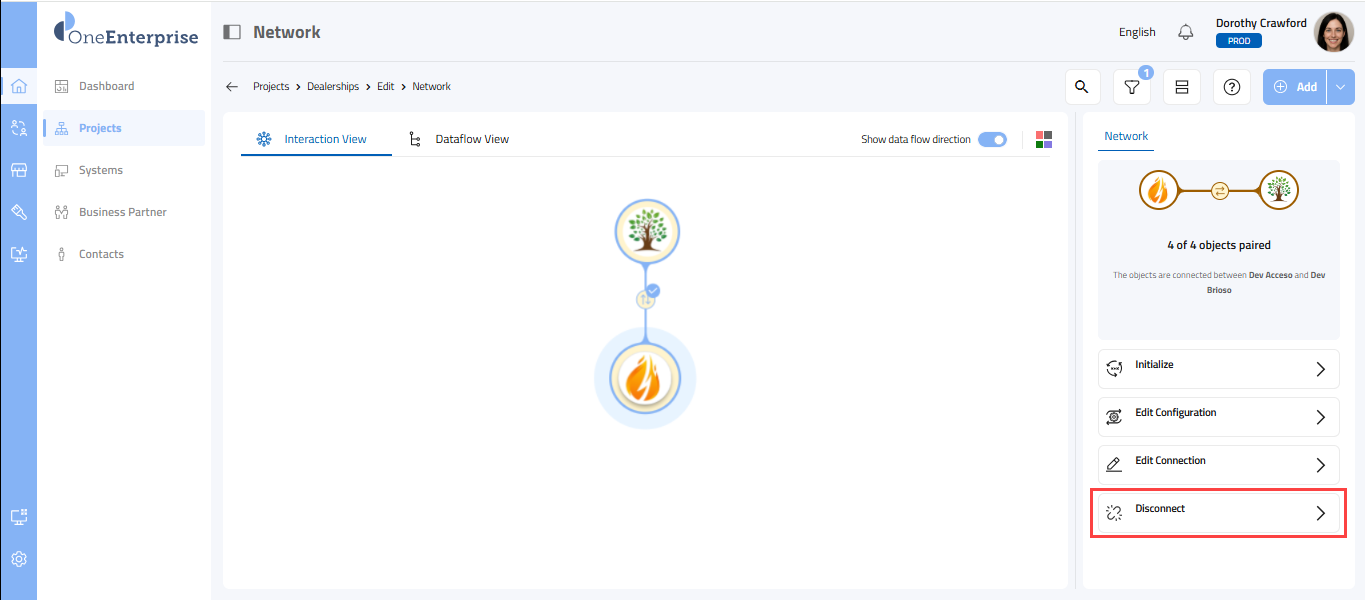Select the flame node in diagram

(x=645, y=379)
